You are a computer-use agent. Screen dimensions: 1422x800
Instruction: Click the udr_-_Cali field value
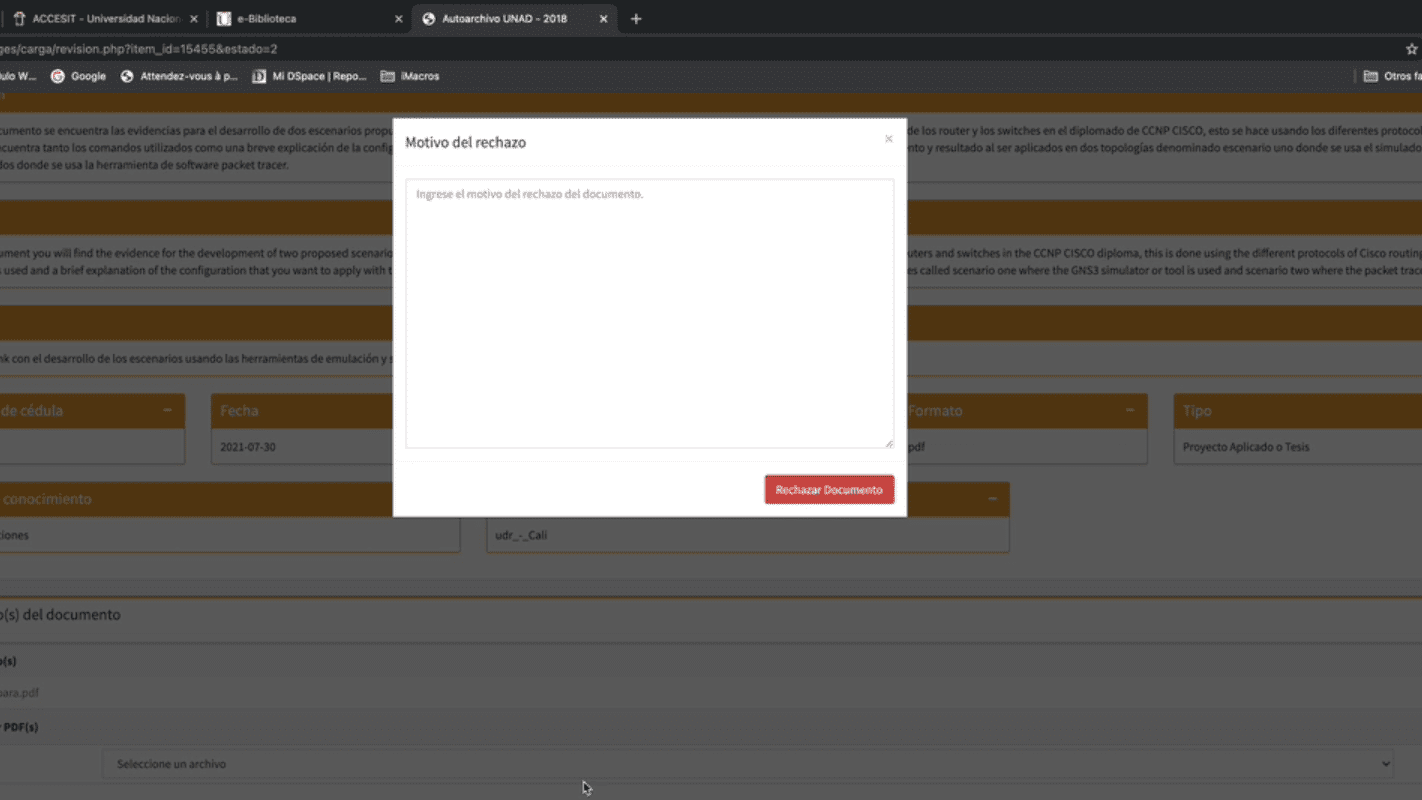[521, 535]
